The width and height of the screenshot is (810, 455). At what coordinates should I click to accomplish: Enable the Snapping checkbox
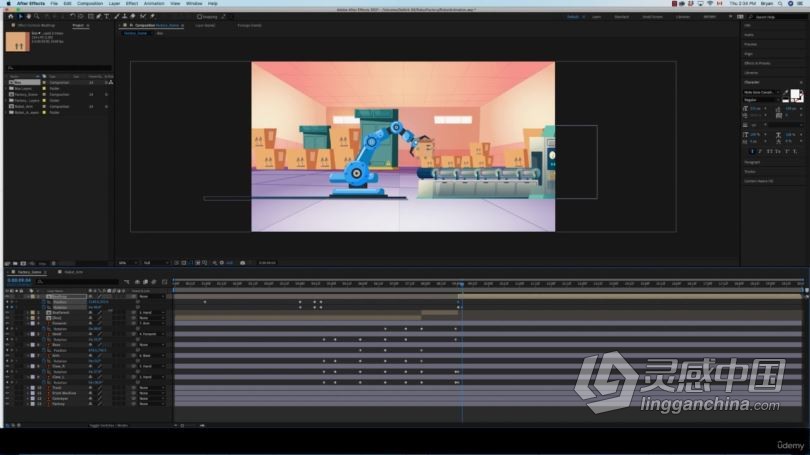click(199, 17)
